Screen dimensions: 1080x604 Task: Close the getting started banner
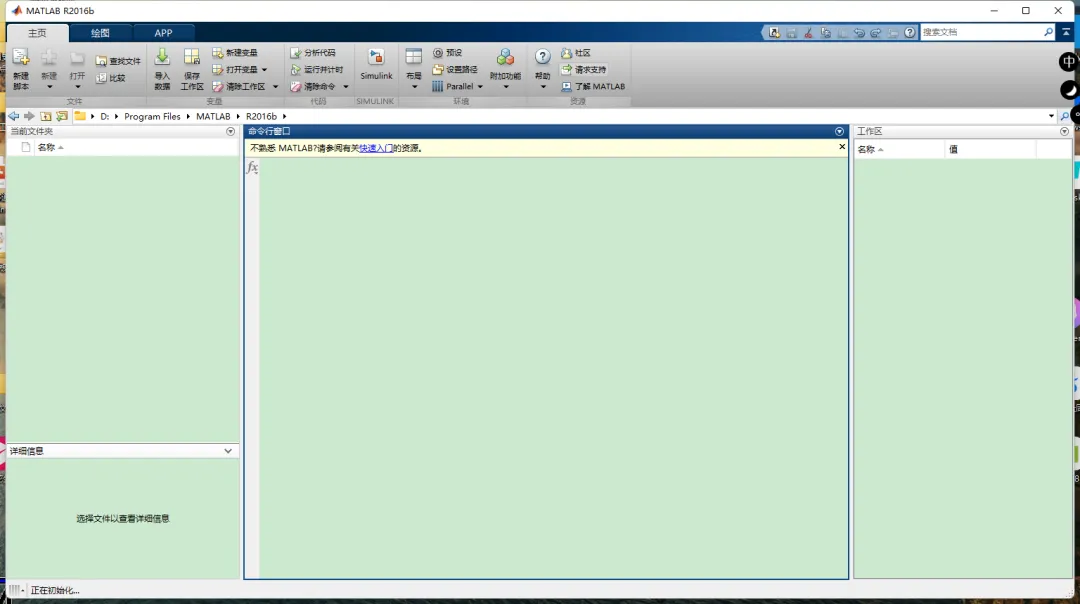[x=842, y=147]
